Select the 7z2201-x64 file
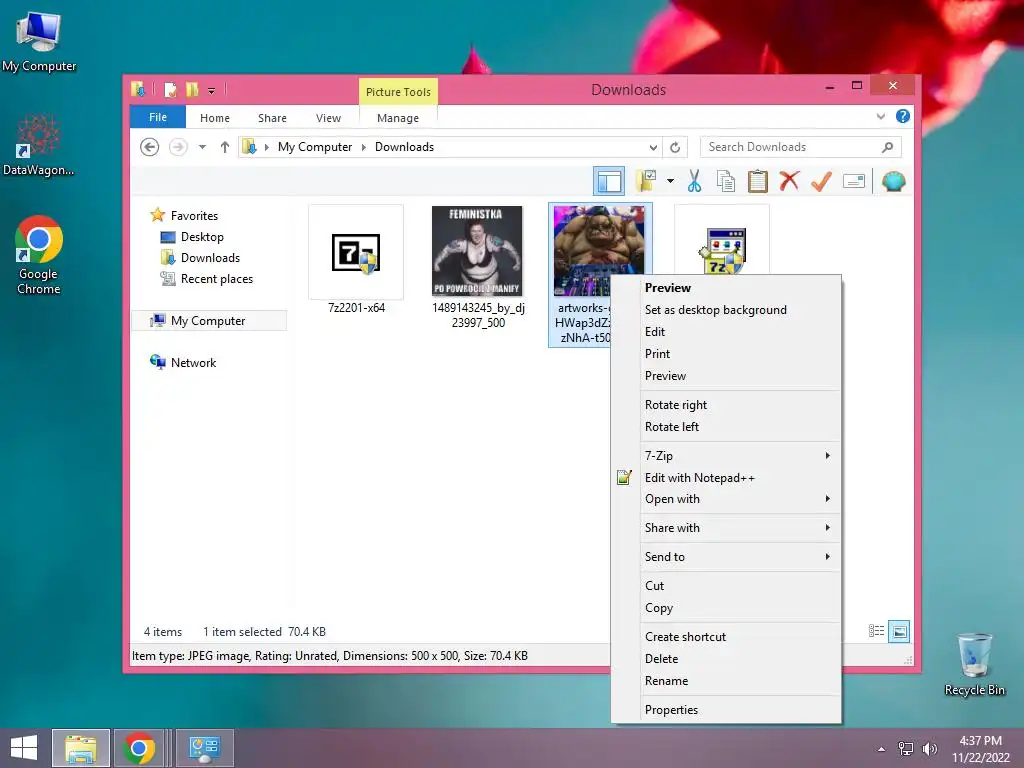The image size is (1024, 768). pyautogui.click(x=356, y=260)
